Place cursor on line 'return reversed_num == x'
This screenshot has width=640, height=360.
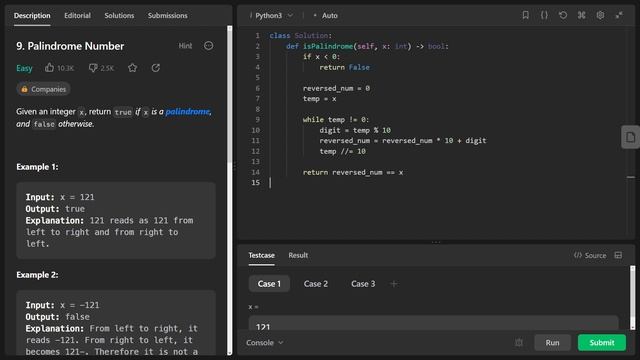(353, 172)
